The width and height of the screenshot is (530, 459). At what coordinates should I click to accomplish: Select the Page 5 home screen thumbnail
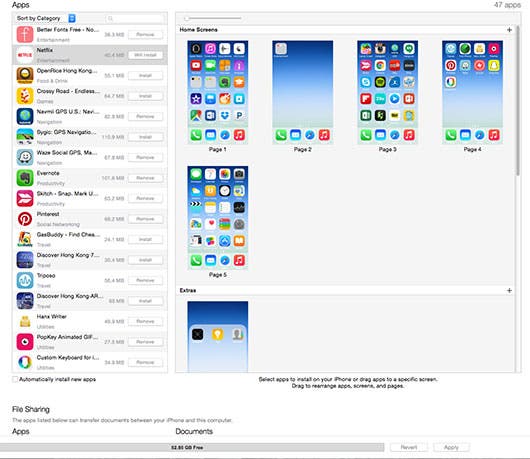[x=218, y=218]
